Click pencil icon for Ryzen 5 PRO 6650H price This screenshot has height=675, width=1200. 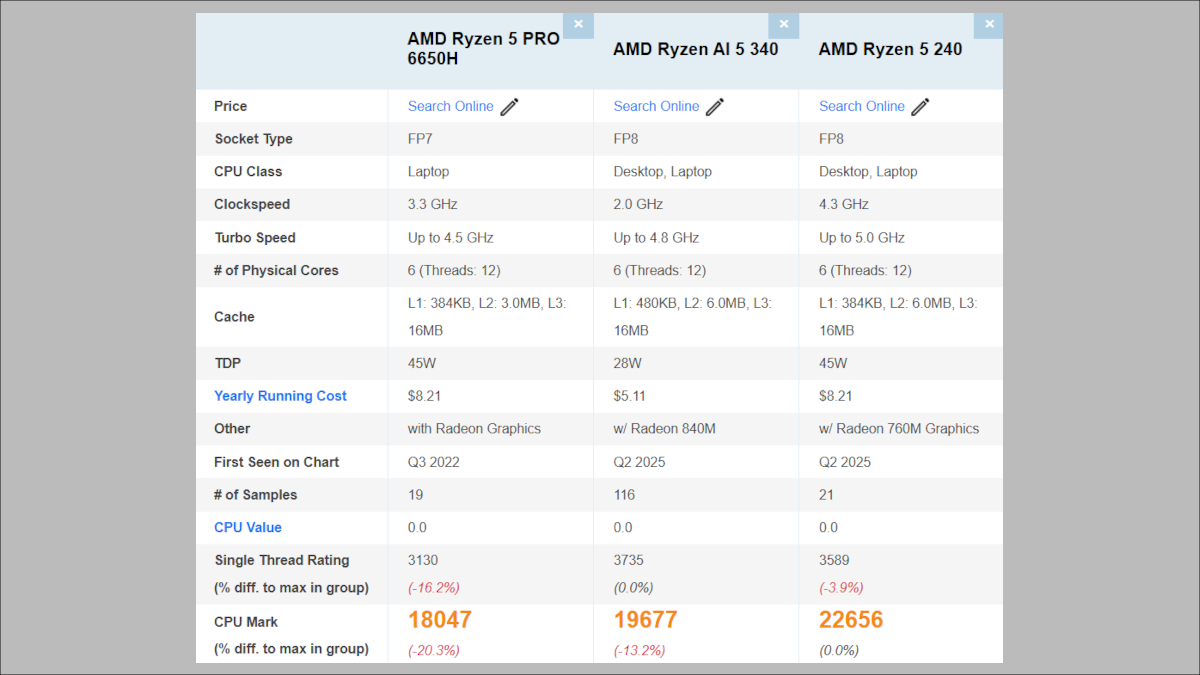510,107
